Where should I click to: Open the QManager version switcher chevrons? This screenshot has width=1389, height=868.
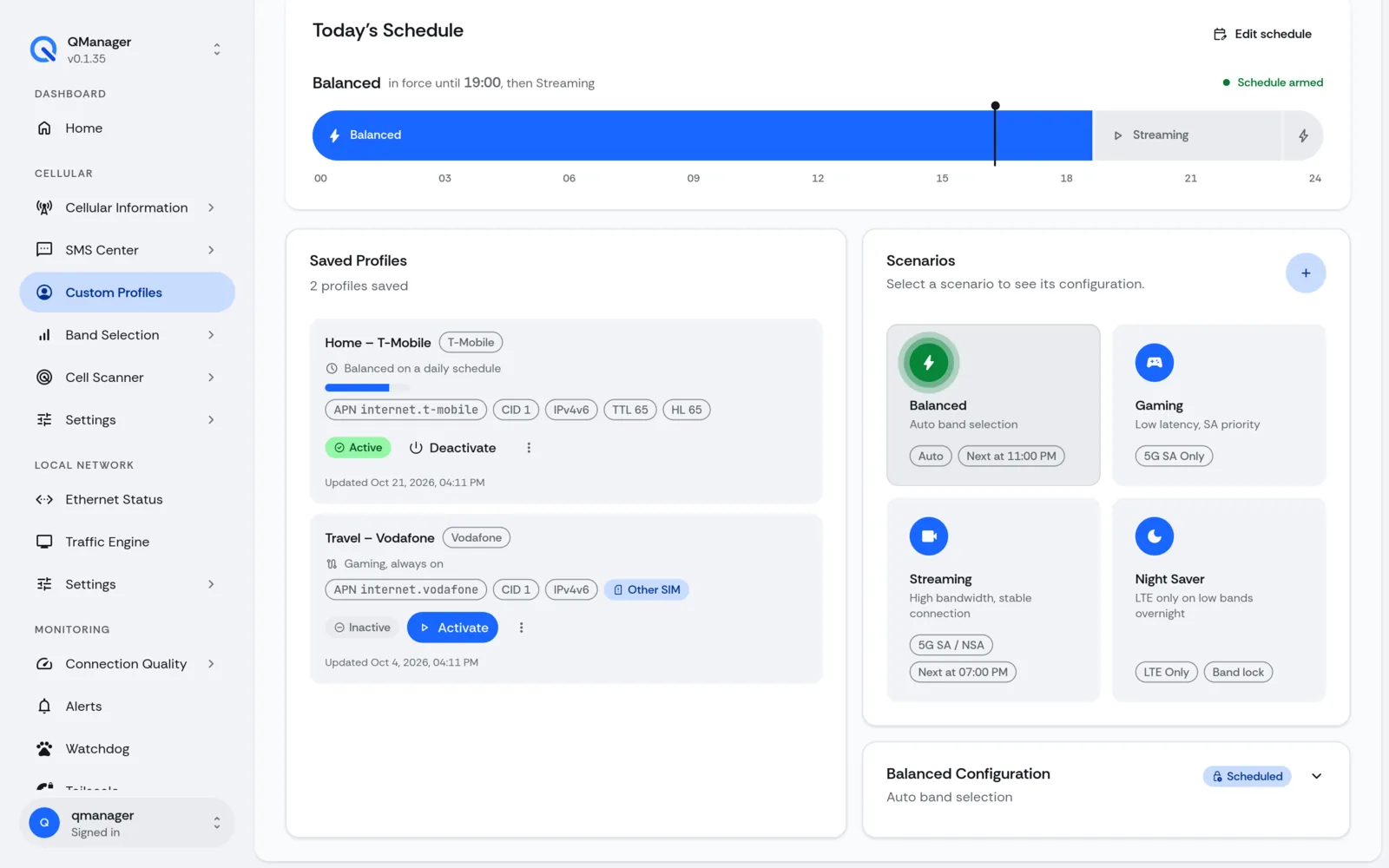pyautogui.click(x=217, y=49)
